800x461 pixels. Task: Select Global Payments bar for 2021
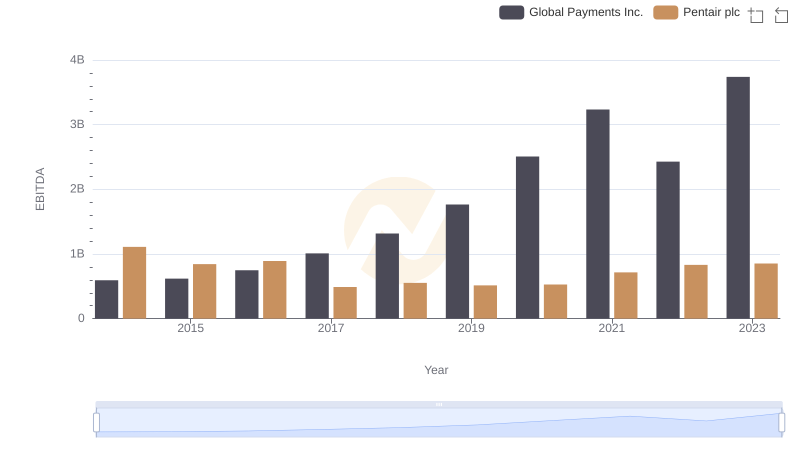(597, 214)
